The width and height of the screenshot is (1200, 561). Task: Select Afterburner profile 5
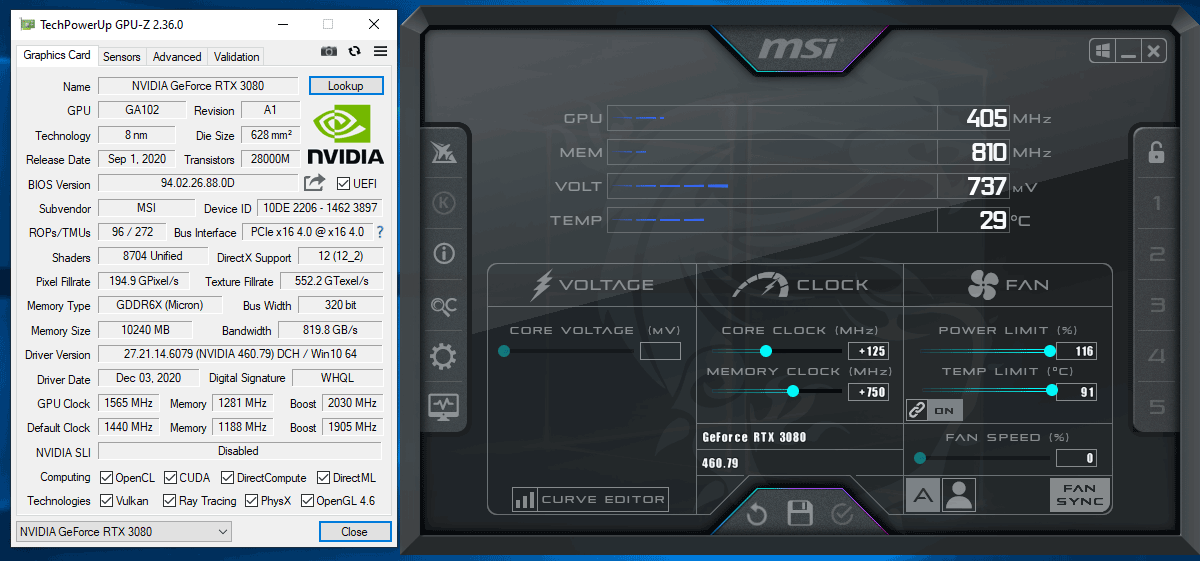pyautogui.click(x=1157, y=407)
